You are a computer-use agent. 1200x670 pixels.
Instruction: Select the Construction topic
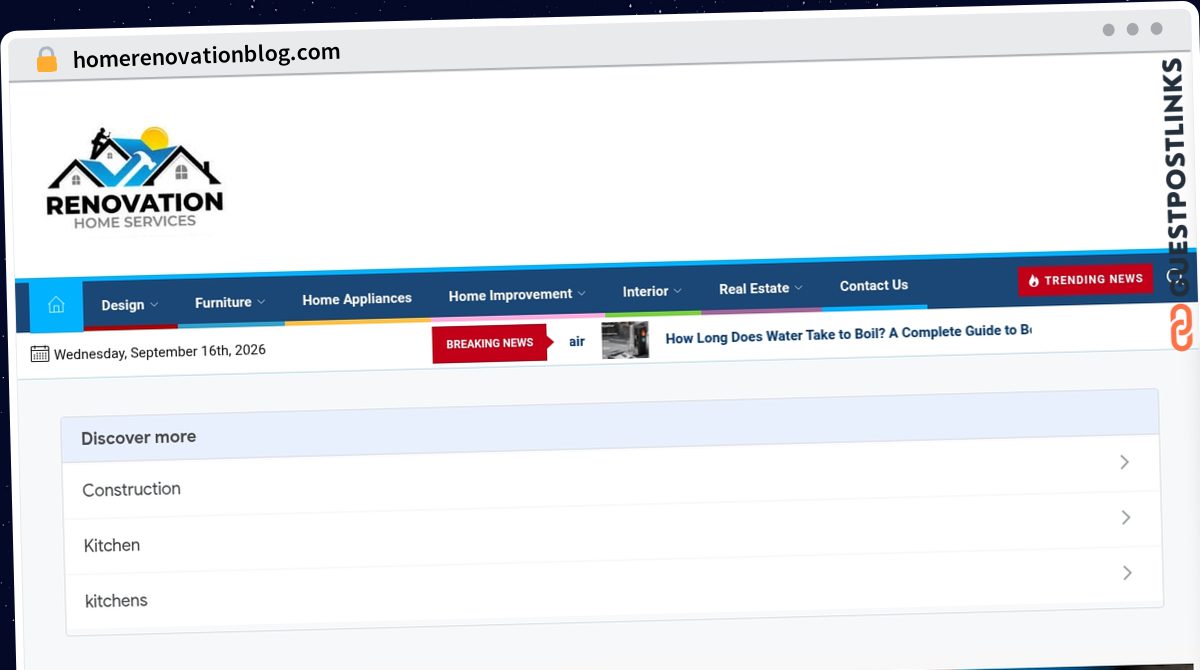pyautogui.click(x=131, y=489)
